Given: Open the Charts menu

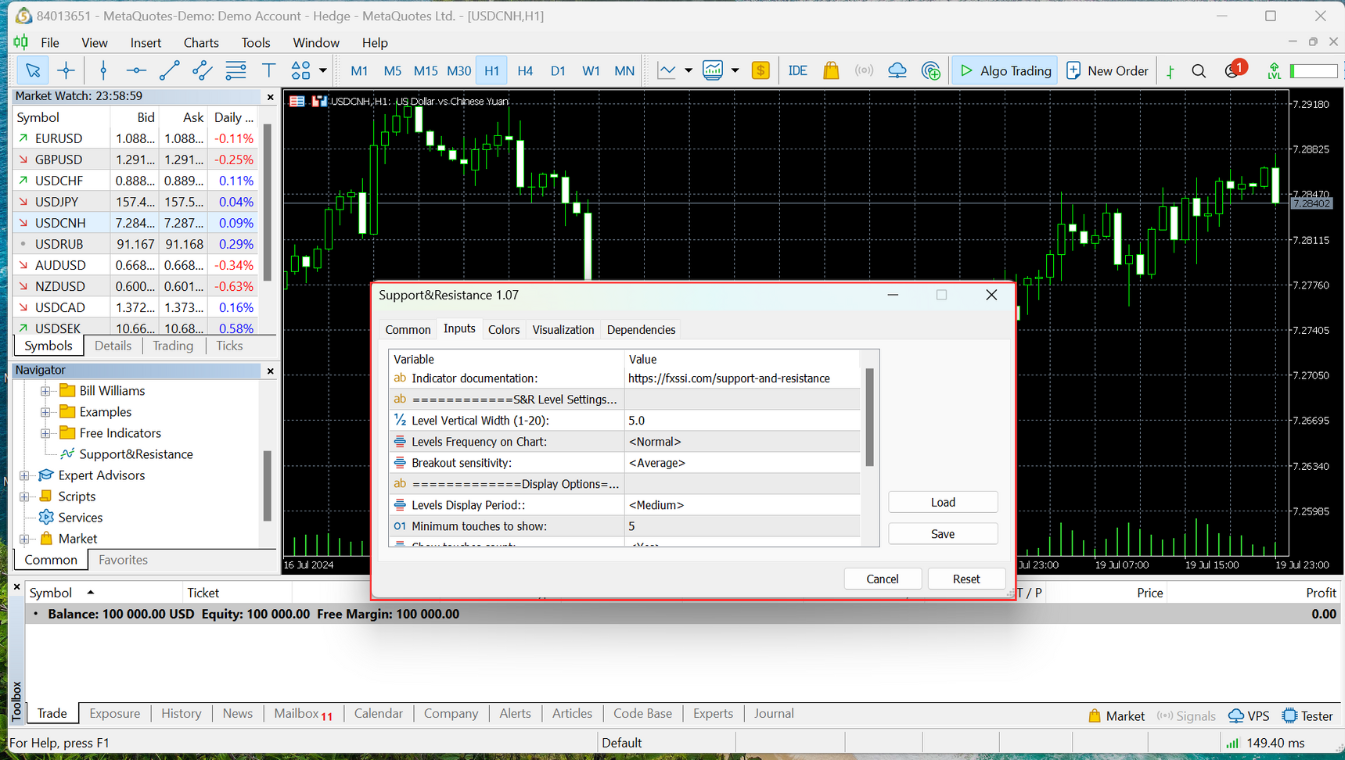Looking at the screenshot, I should point(201,43).
